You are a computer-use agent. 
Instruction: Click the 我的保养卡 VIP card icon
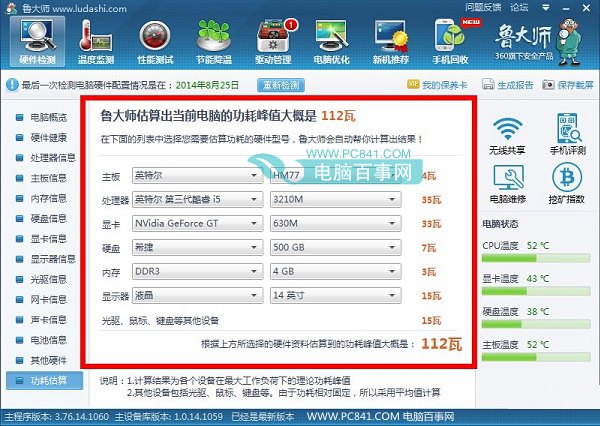point(413,84)
